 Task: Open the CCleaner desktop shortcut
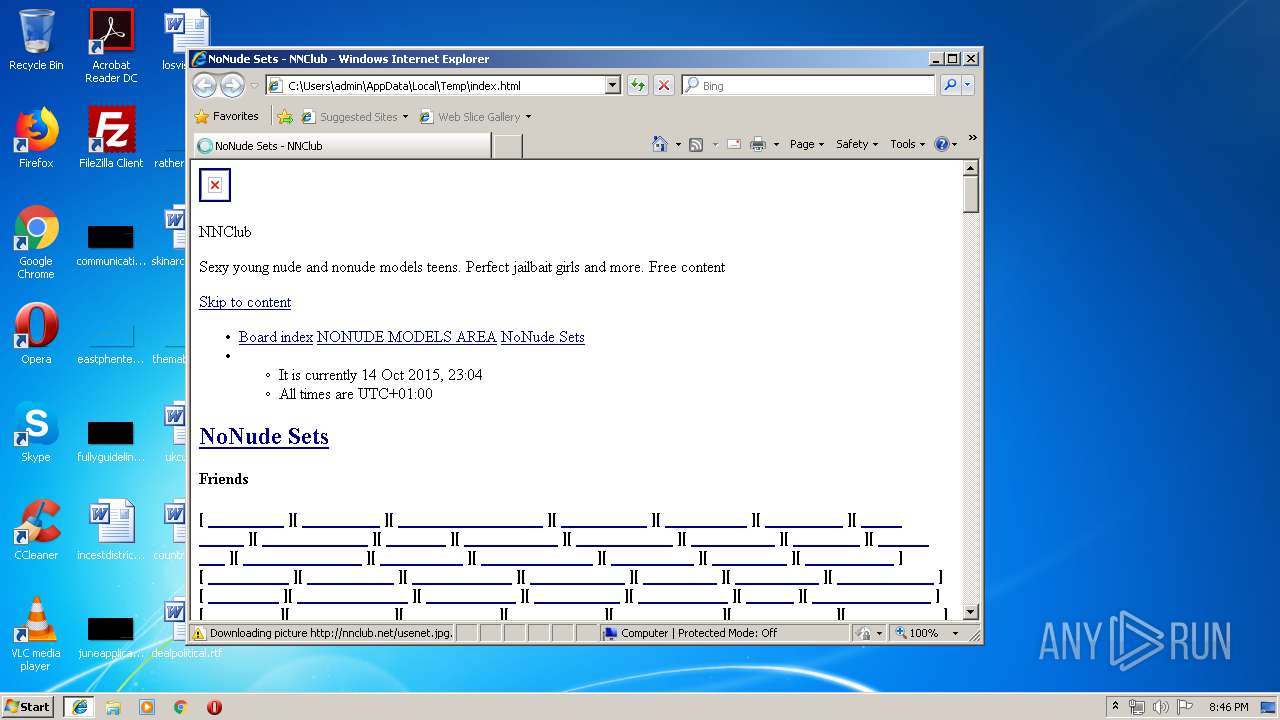pyautogui.click(x=36, y=530)
